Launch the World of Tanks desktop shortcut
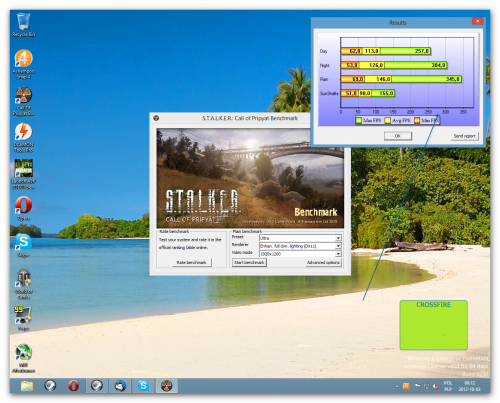 pyautogui.click(x=23, y=284)
